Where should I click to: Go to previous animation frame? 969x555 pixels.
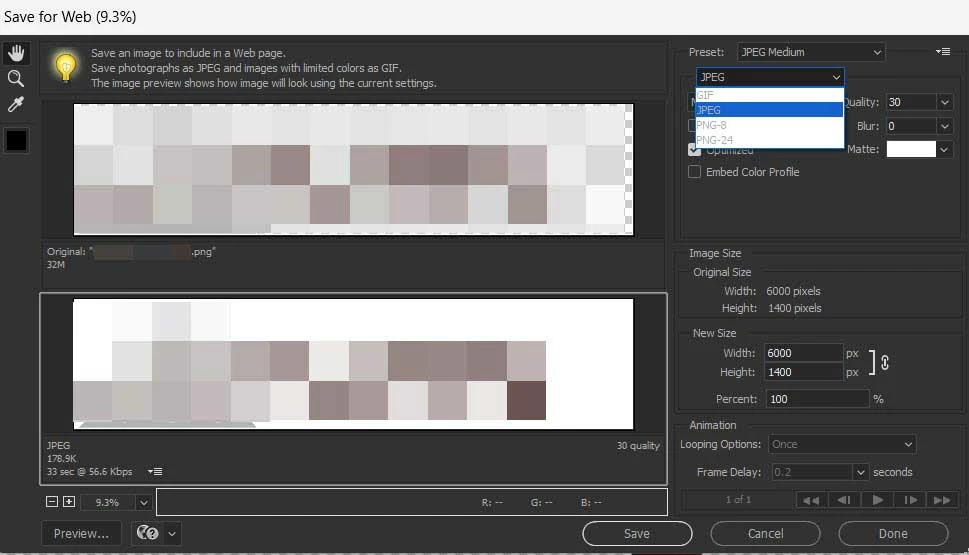tap(844, 500)
